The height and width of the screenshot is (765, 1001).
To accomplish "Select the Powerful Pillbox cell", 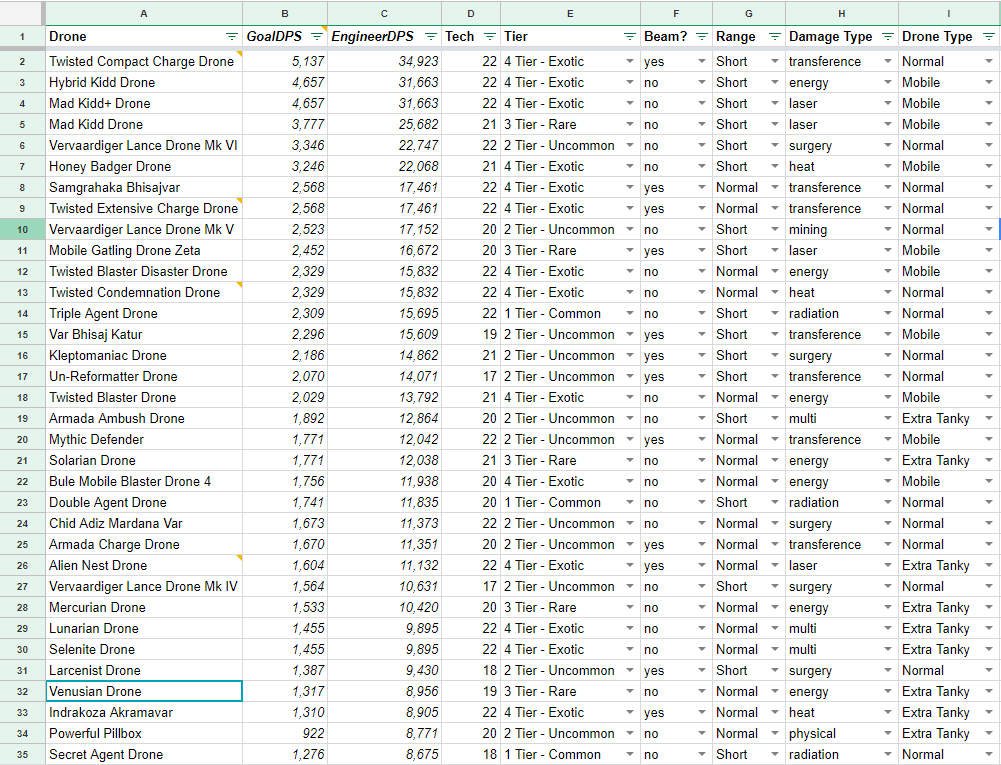I will pos(144,734).
